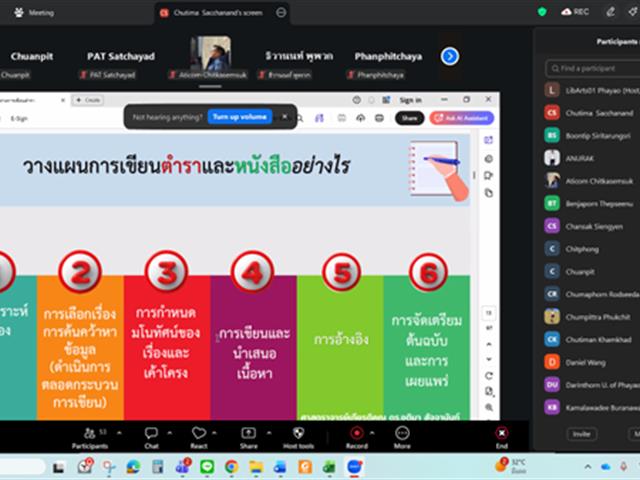Click the red End meeting button
The width and height of the screenshot is (640, 480).
(x=502, y=438)
